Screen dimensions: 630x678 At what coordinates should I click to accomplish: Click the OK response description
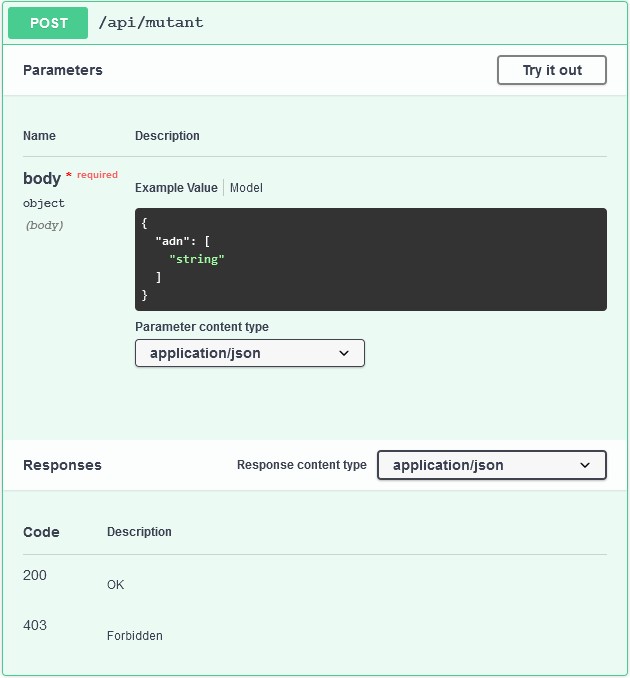(115, 585)
